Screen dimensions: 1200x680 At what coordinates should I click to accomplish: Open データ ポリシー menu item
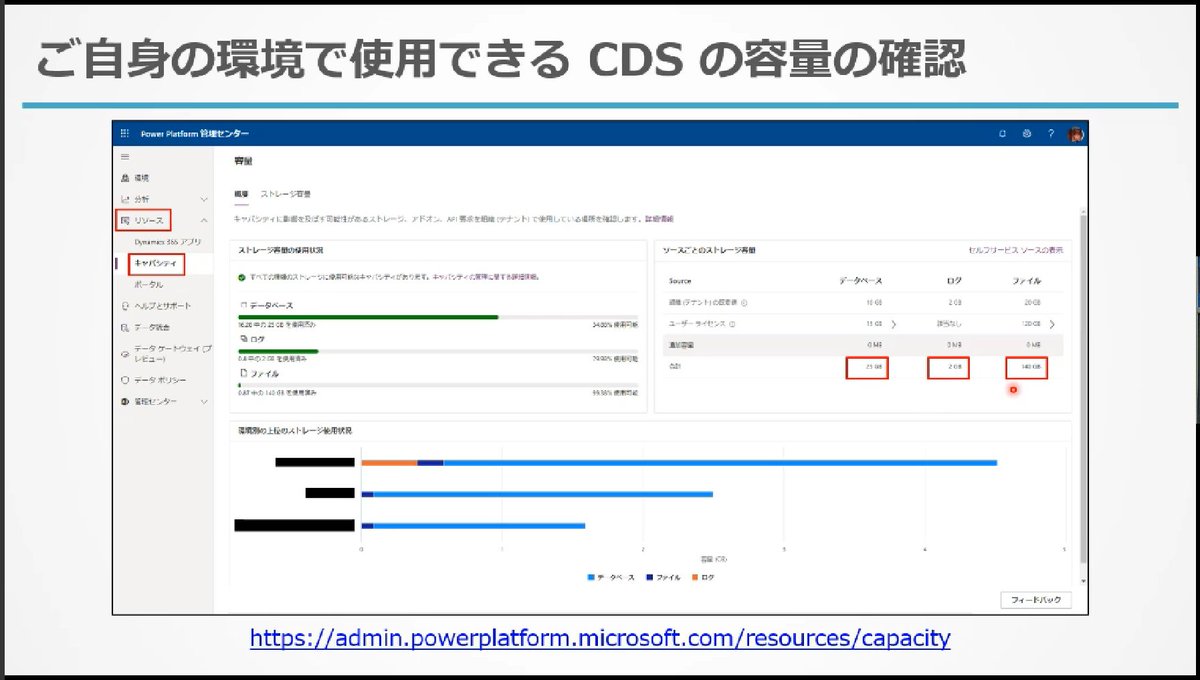click(x=160, y=380)
